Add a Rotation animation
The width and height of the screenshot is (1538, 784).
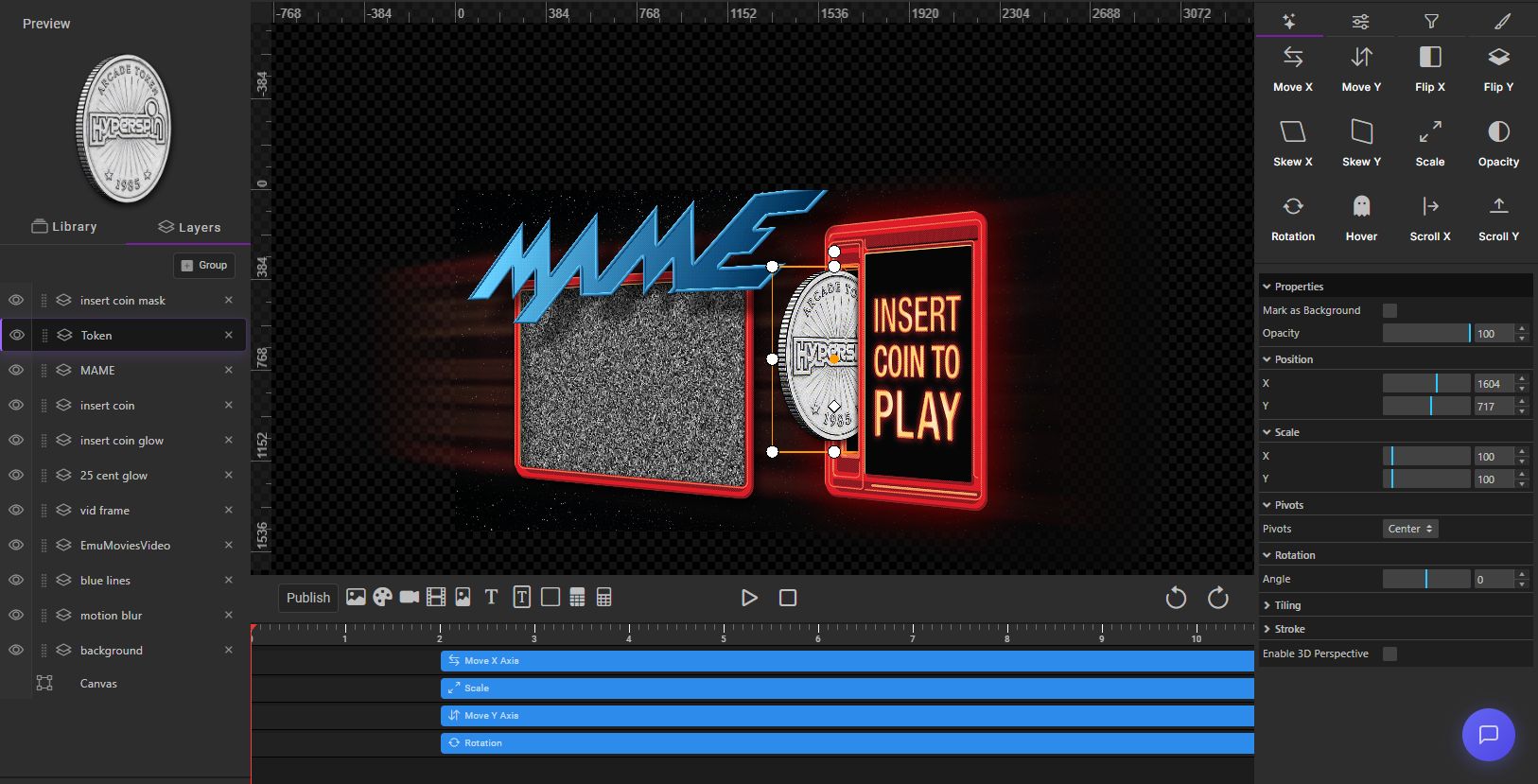(1292, 218)
